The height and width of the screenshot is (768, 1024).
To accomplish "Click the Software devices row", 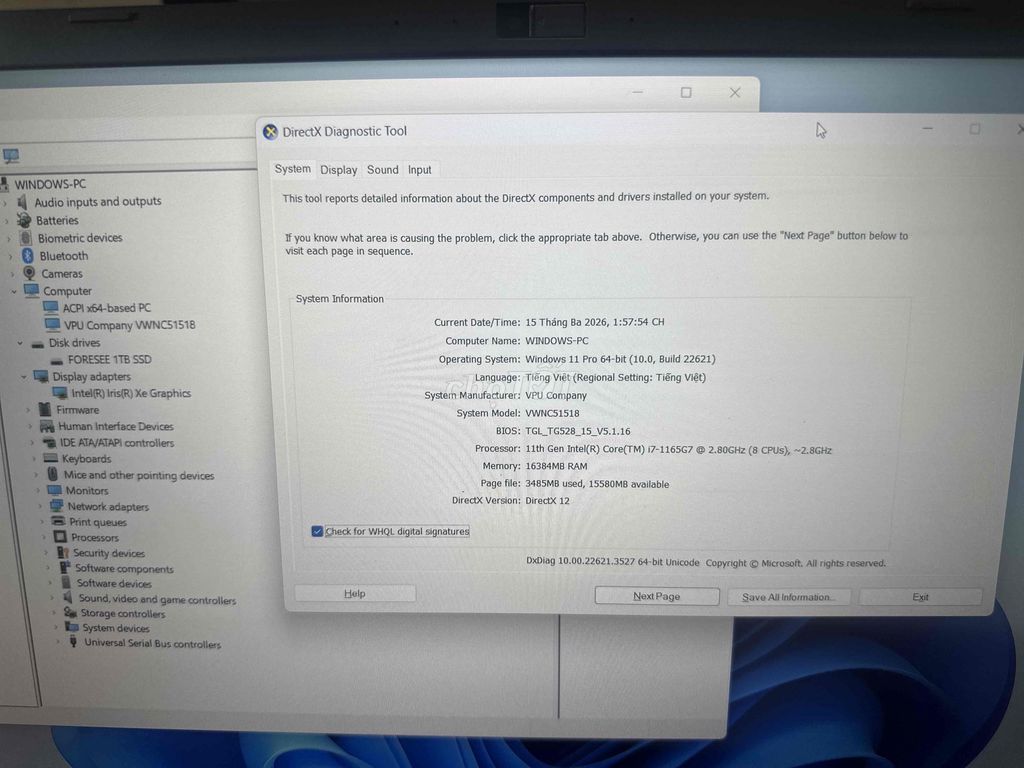I will click(114, 583).
